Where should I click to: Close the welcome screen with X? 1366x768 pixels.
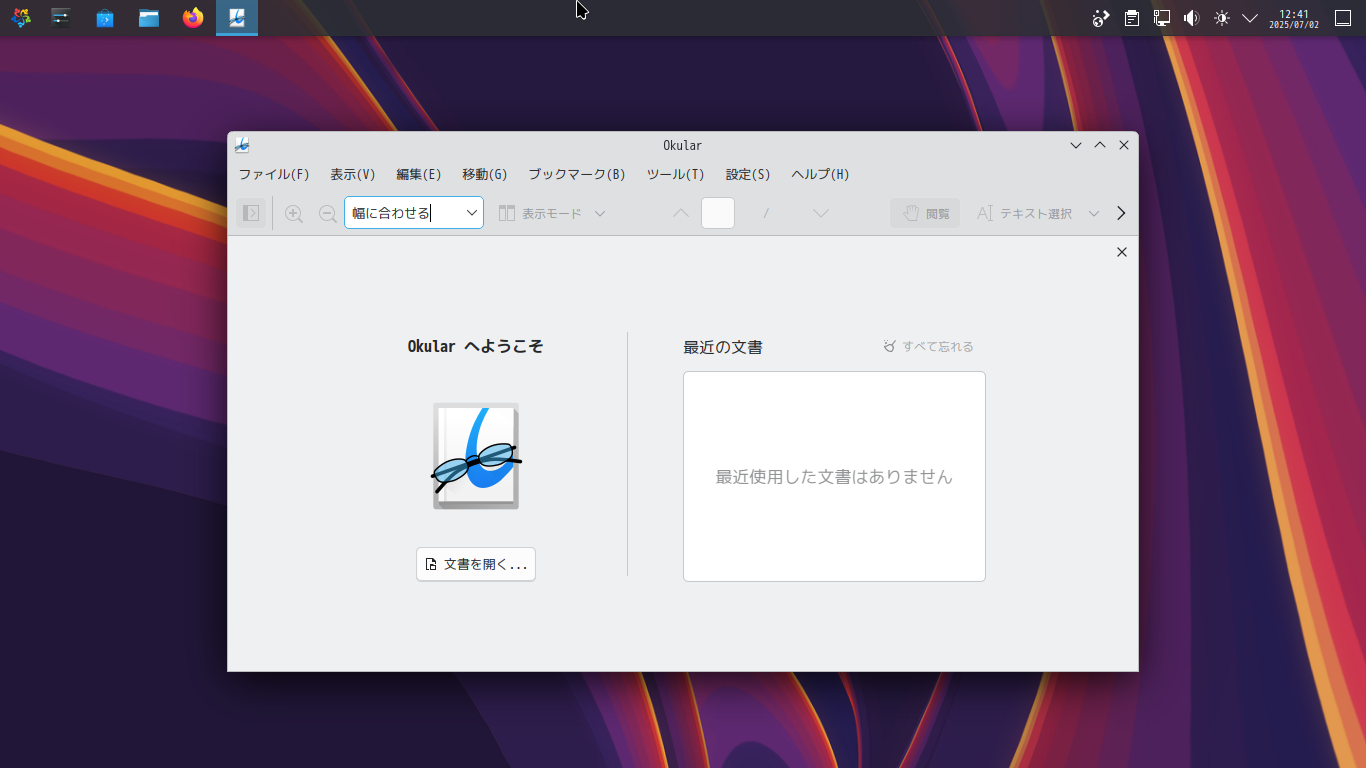tap(1121, 252)
